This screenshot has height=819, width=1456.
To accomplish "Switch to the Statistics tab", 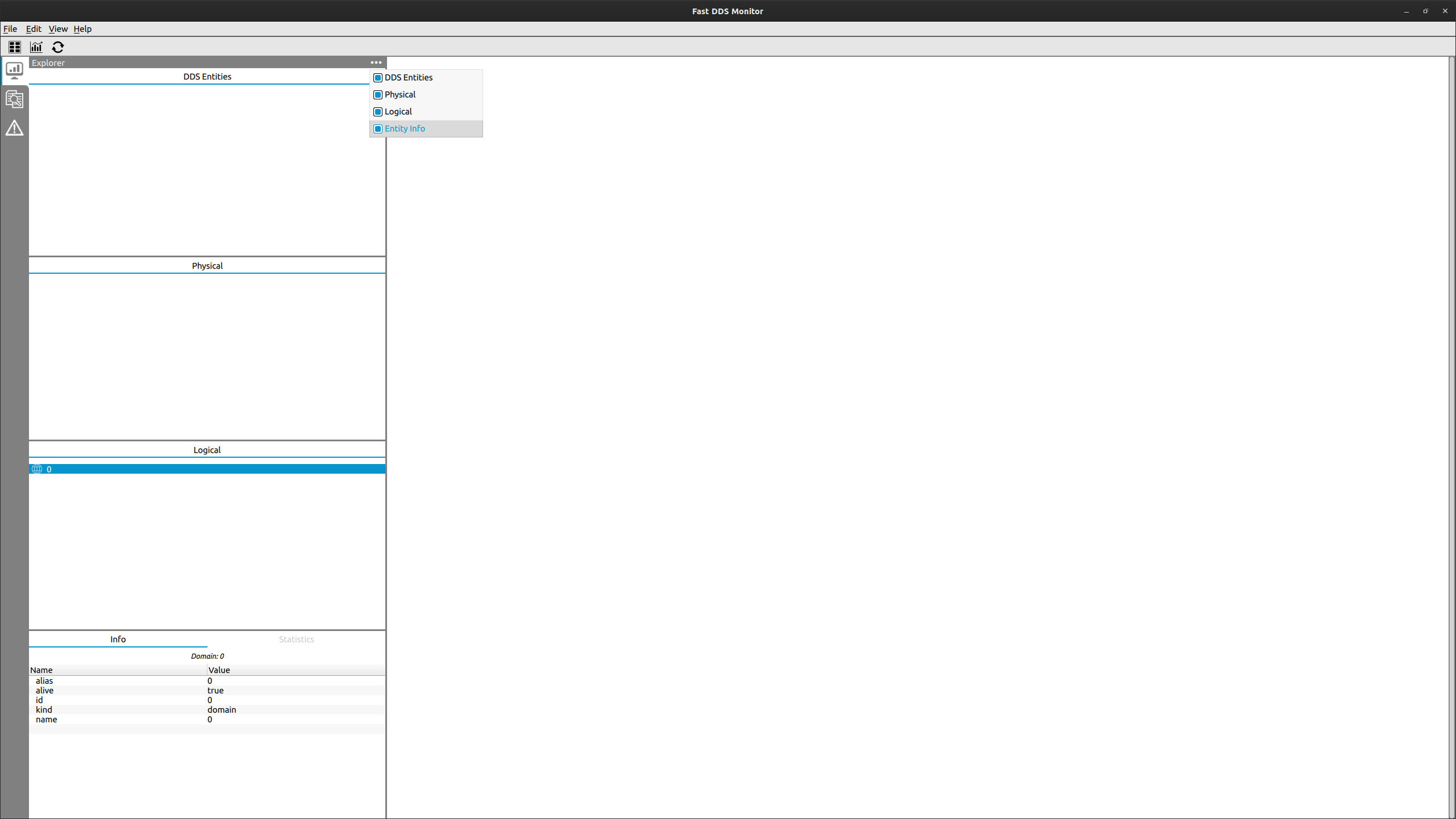I will (x=296, y=640).
